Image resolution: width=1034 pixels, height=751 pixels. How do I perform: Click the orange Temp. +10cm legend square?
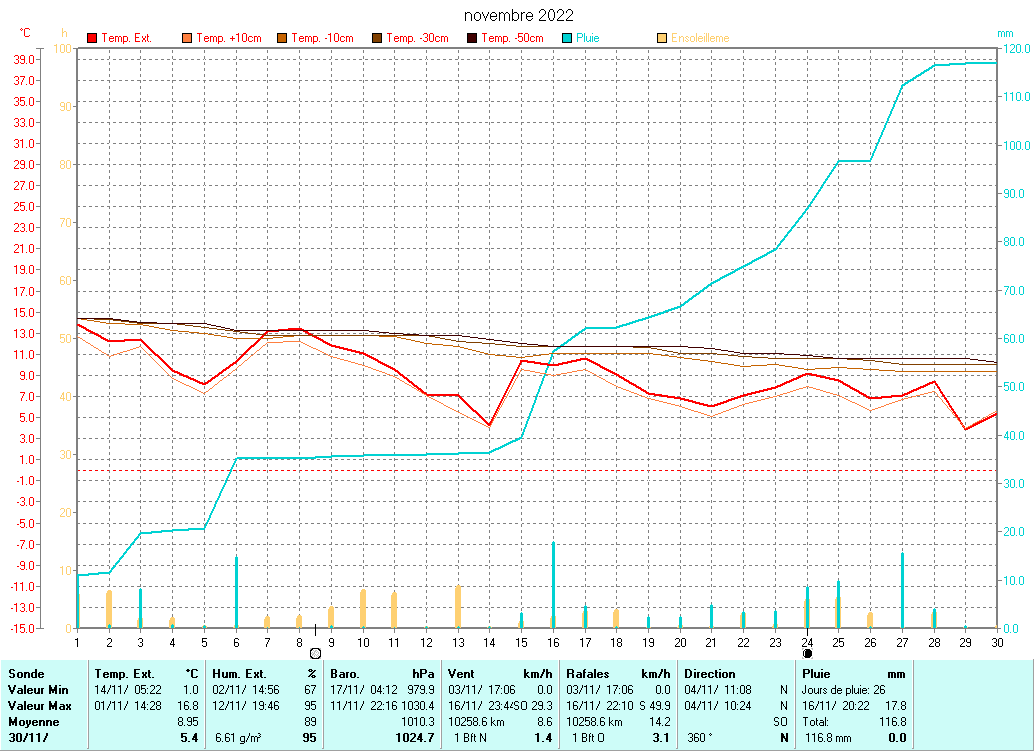click(x=187, y=38)
